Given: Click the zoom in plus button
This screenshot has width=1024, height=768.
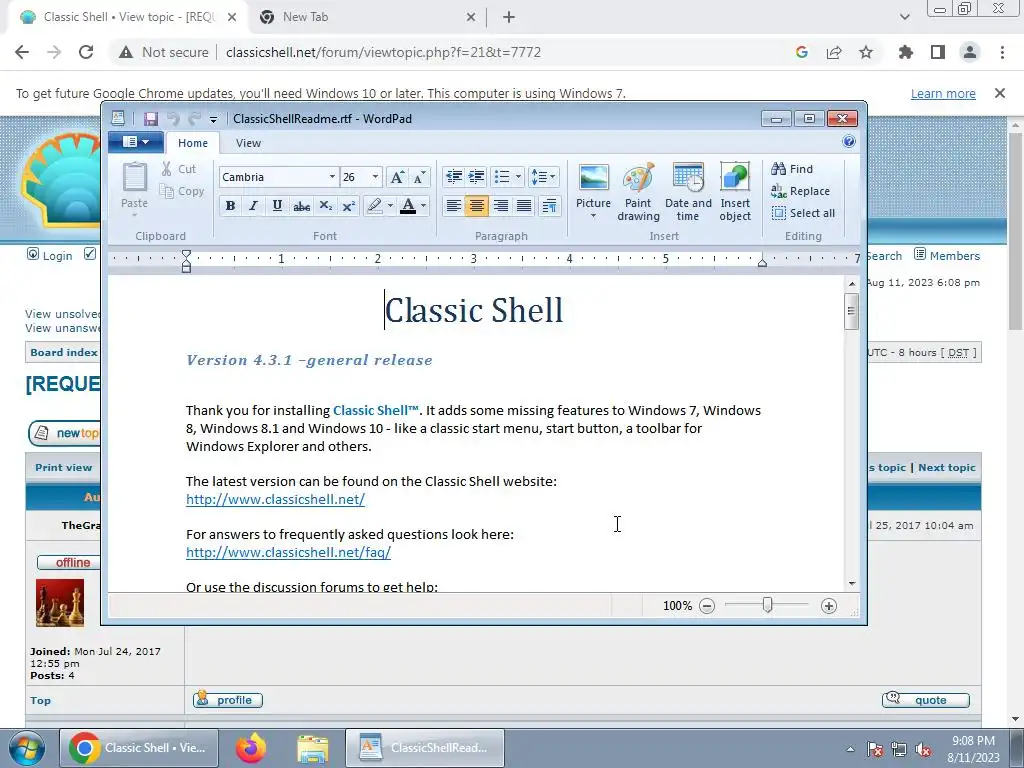Looking at the screenshot, I should [829, 606].
